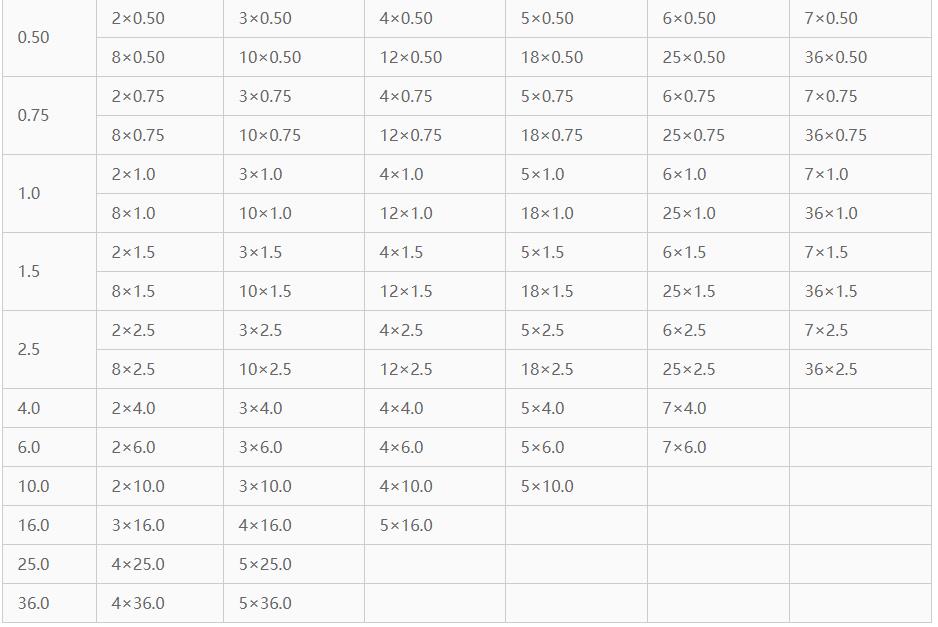Click the 10.0 row header
This screenshot has height=627, width=938.
click(33, 486)
